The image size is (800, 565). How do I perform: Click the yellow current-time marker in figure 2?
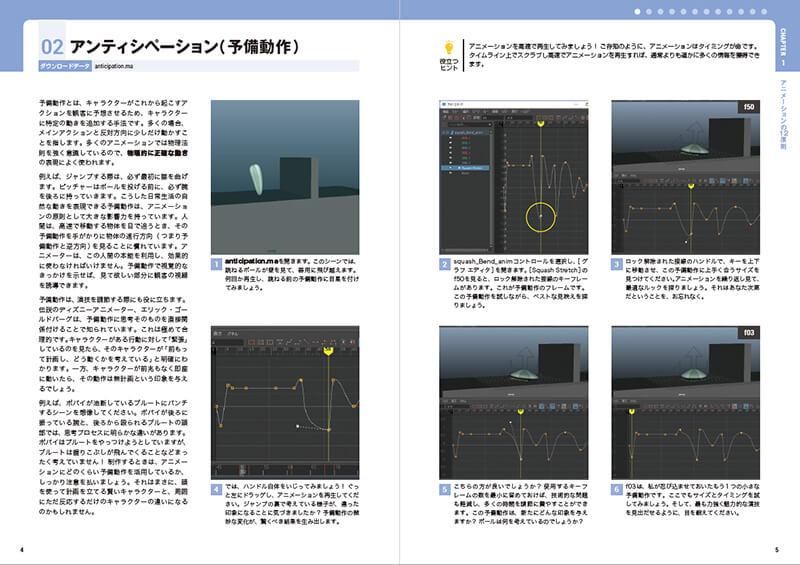point(541,123)
